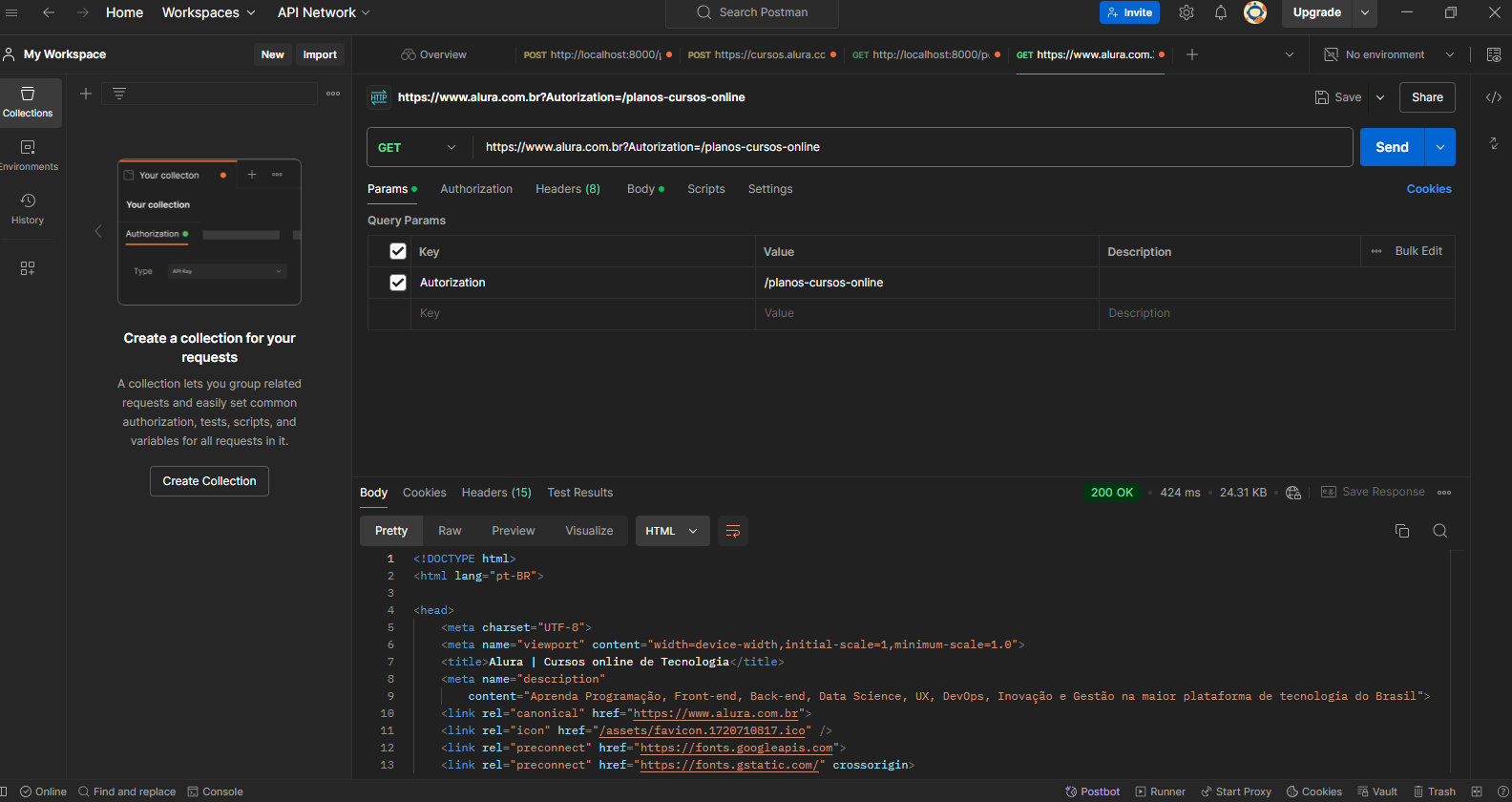
Task: Click the Import button
Action: point(320,54)
